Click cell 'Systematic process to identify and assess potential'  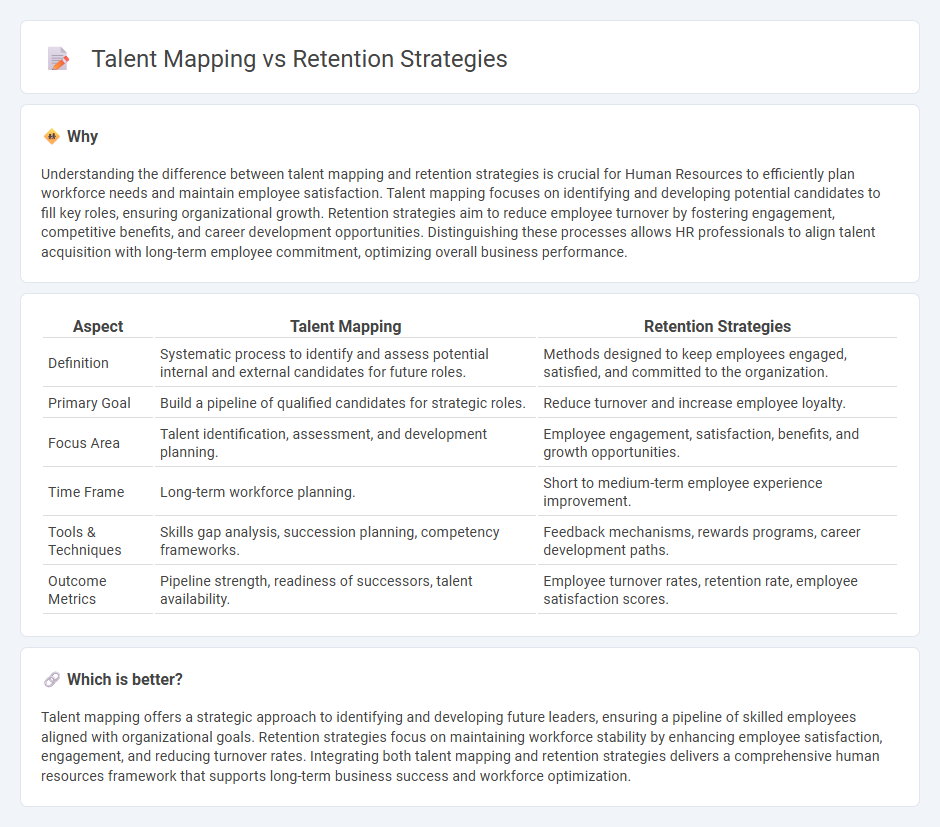pos(345,363)
